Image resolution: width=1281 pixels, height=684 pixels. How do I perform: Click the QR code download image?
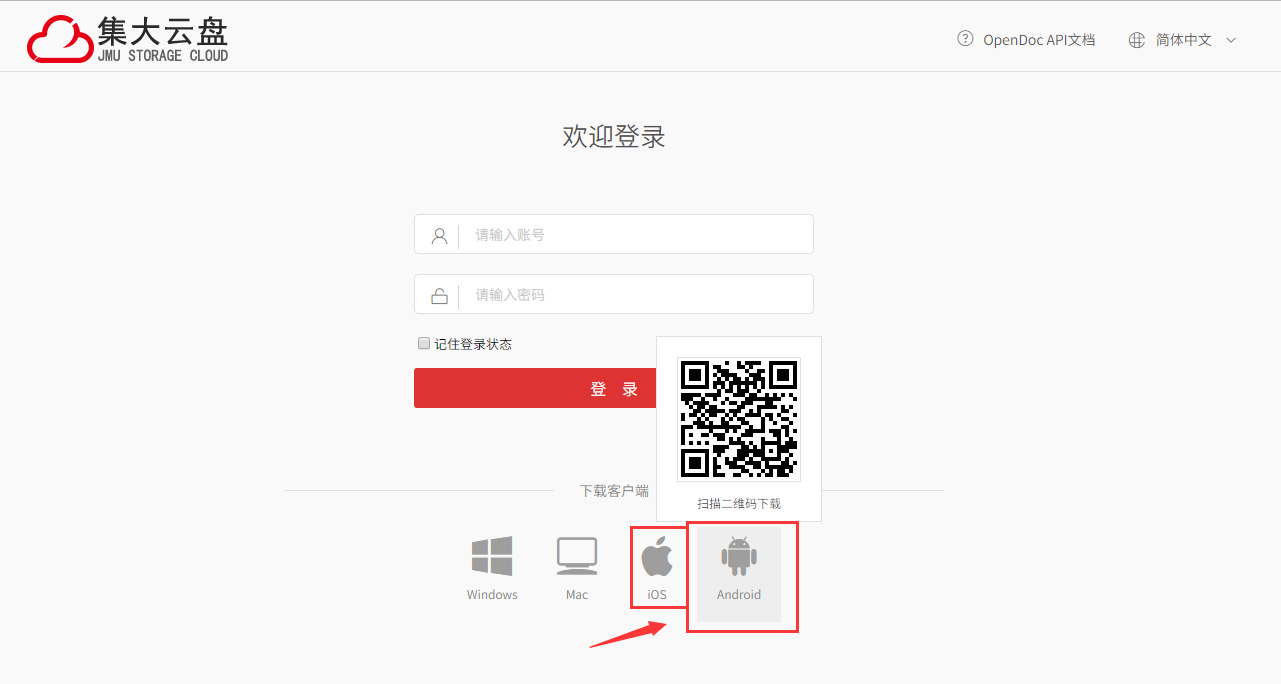point(739,419)
